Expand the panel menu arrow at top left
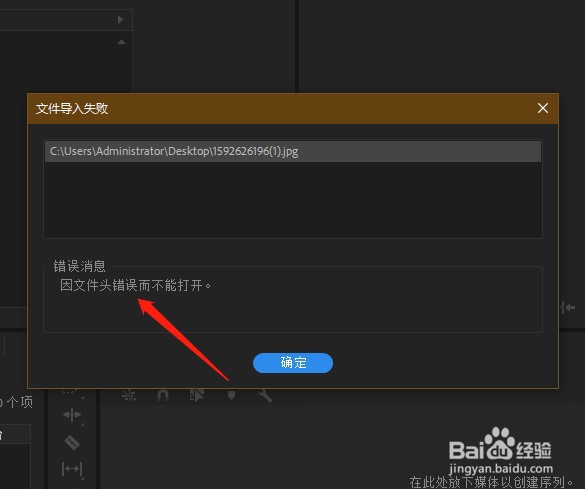 click(x=120, y=19)
